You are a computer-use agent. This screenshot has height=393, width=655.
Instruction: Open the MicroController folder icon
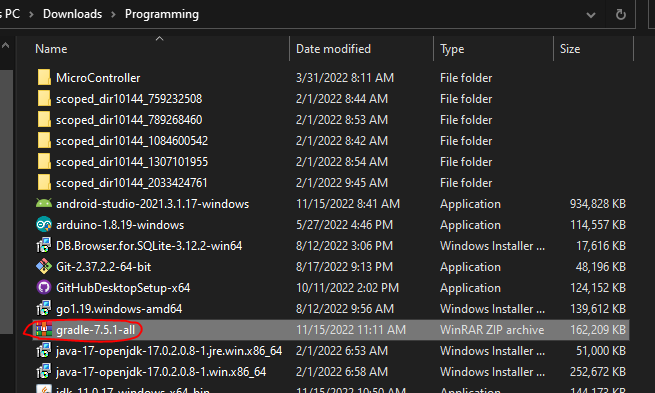44,78
